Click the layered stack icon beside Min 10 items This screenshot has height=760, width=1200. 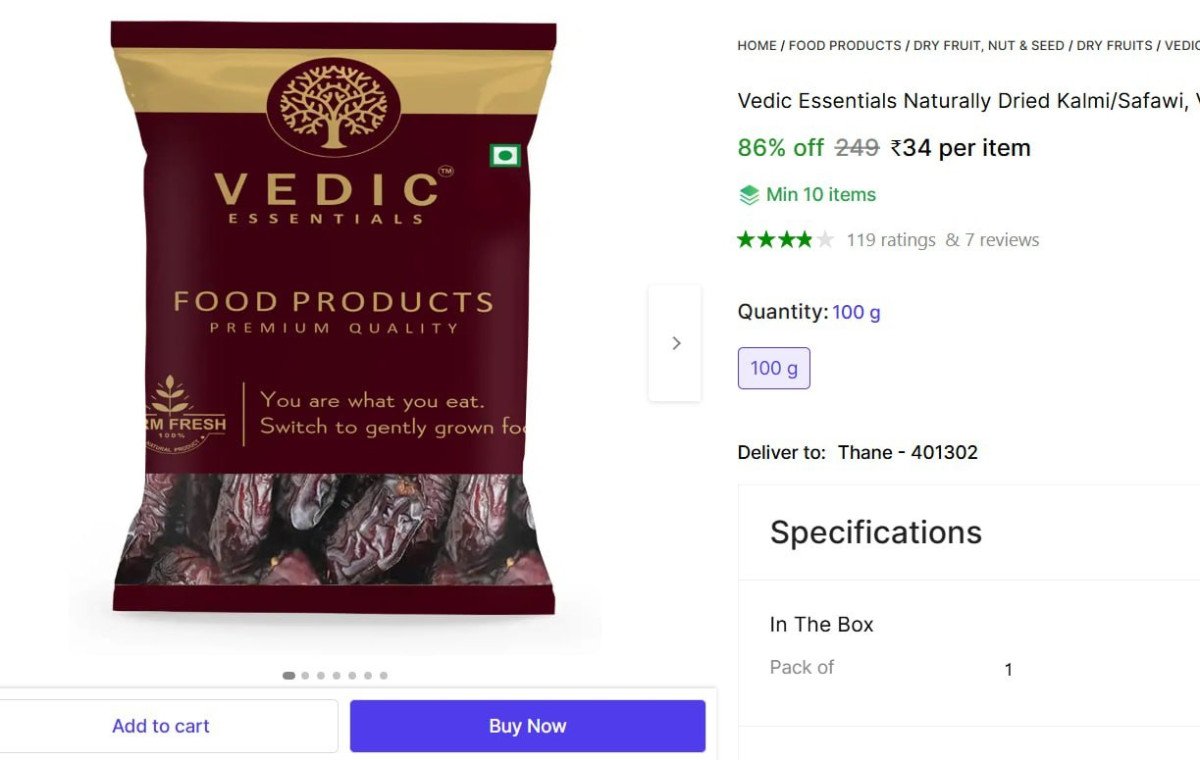pos(747,194)
